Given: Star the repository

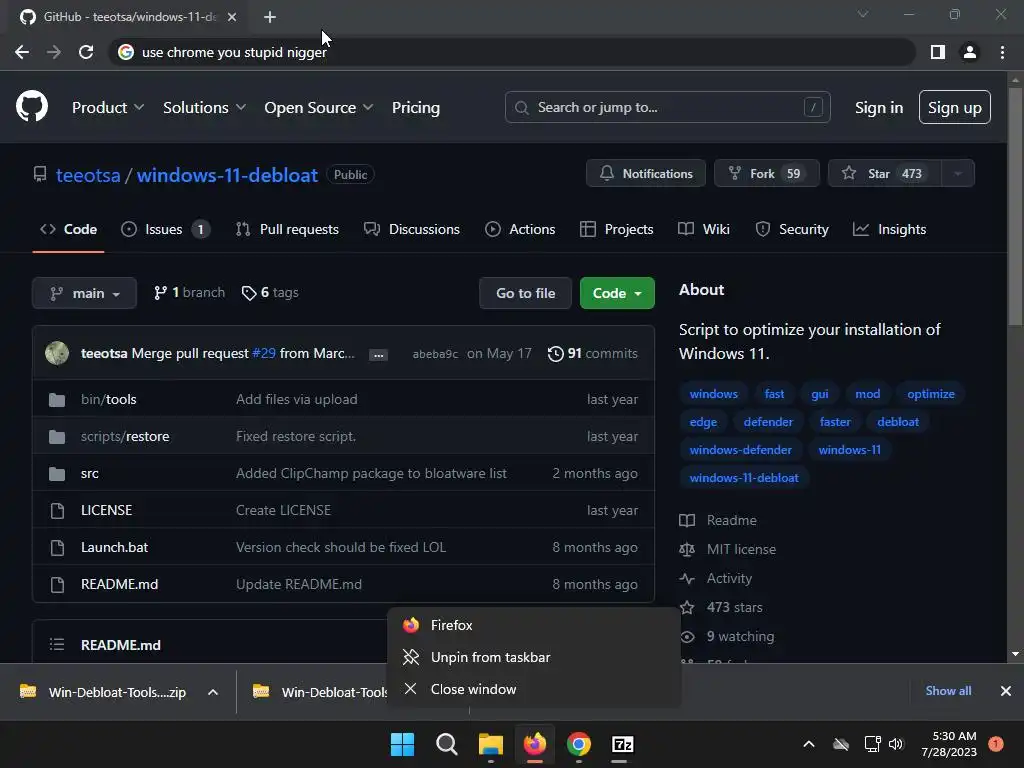Looking at the screenshot, I should pyautogui.click(x=884, y=174).
